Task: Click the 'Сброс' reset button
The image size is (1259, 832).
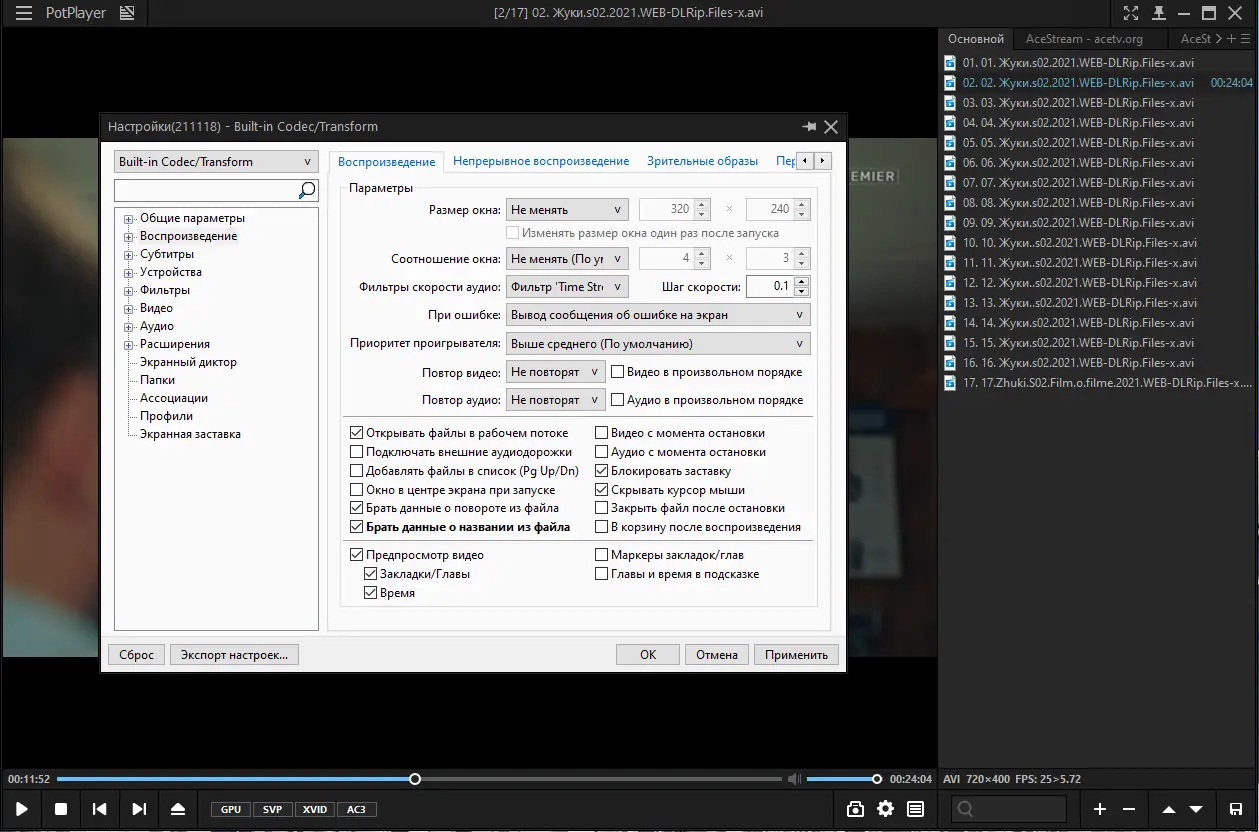Action: 136,655
